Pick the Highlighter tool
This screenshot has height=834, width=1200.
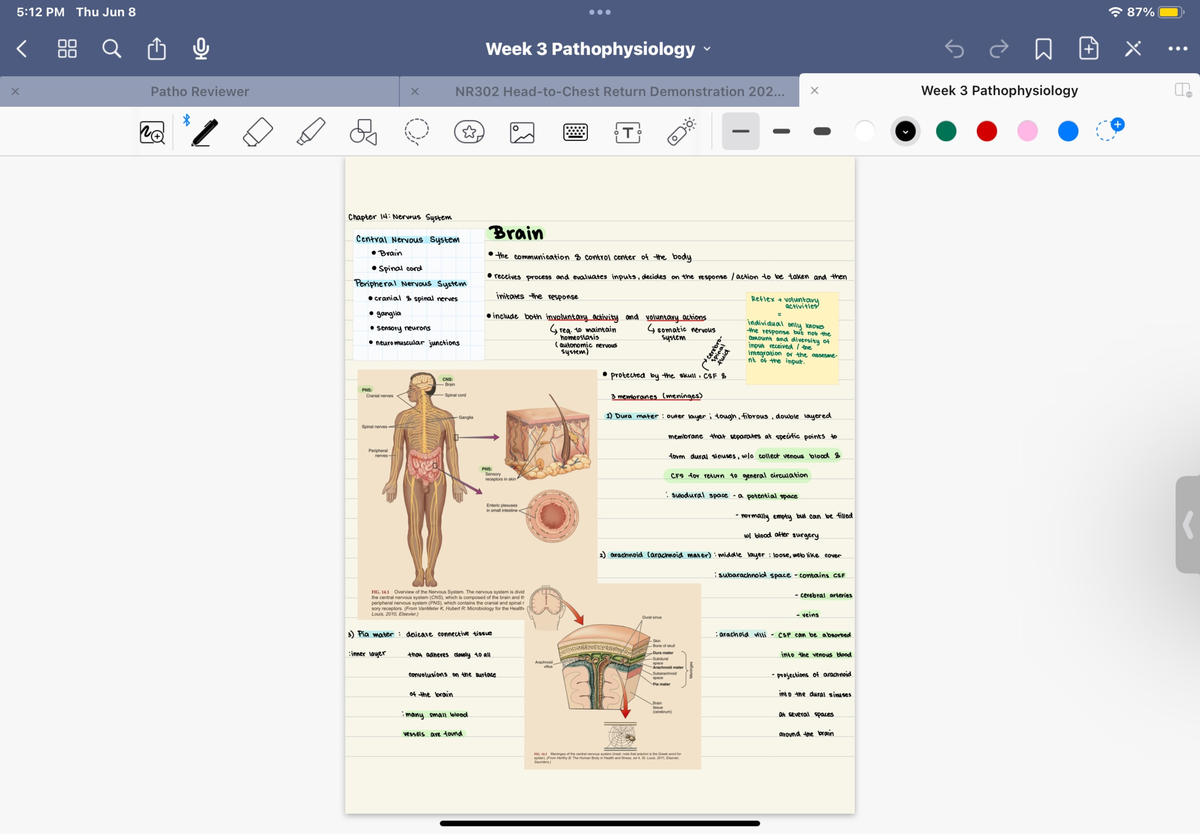[310, 132]
